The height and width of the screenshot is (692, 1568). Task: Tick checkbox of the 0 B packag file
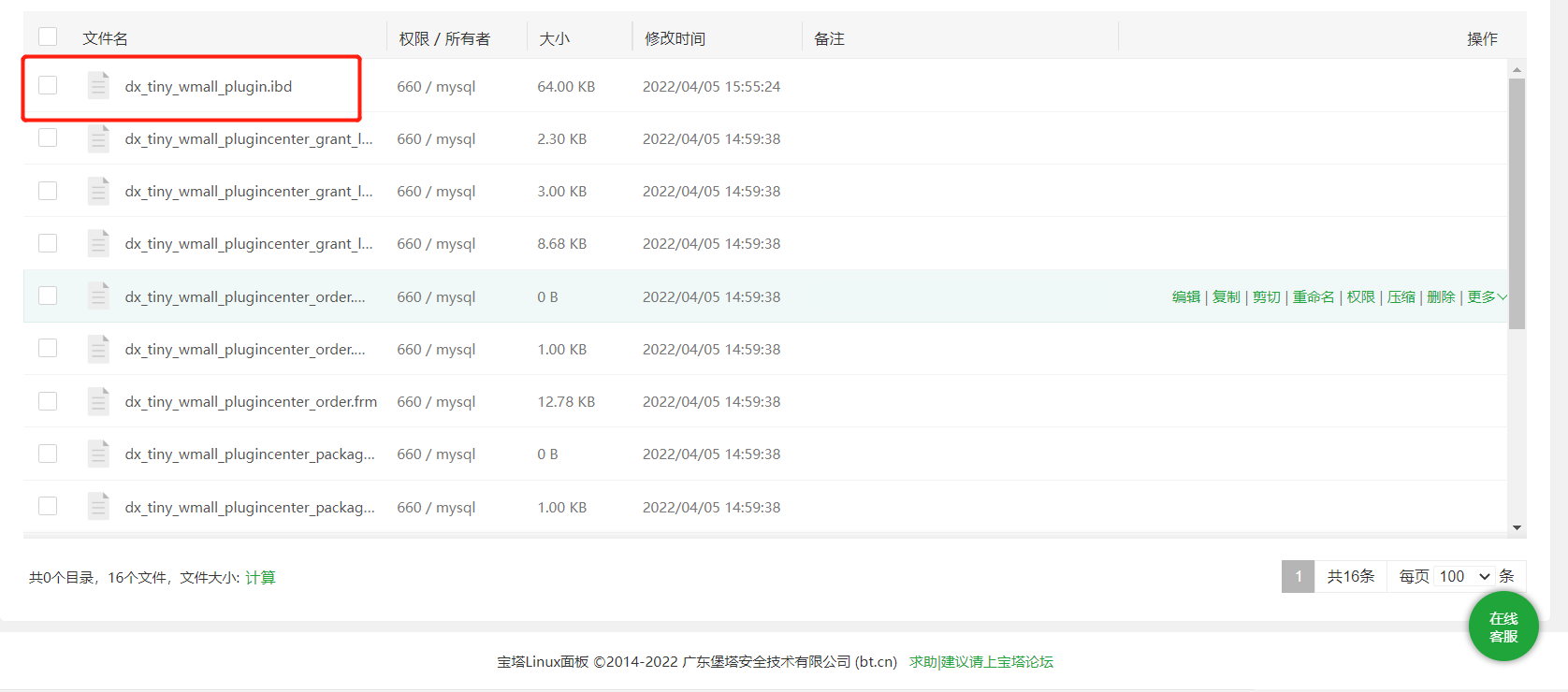coord(48,454)
